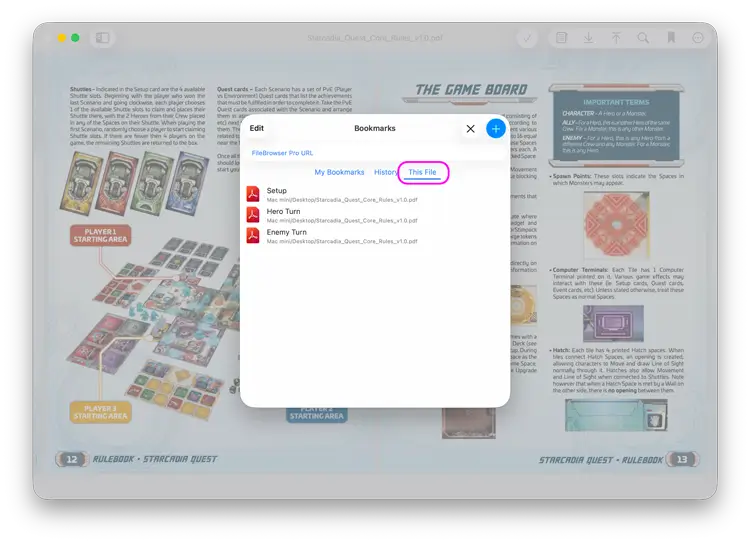Open the more options ellipsis menu

coord(698,38)
